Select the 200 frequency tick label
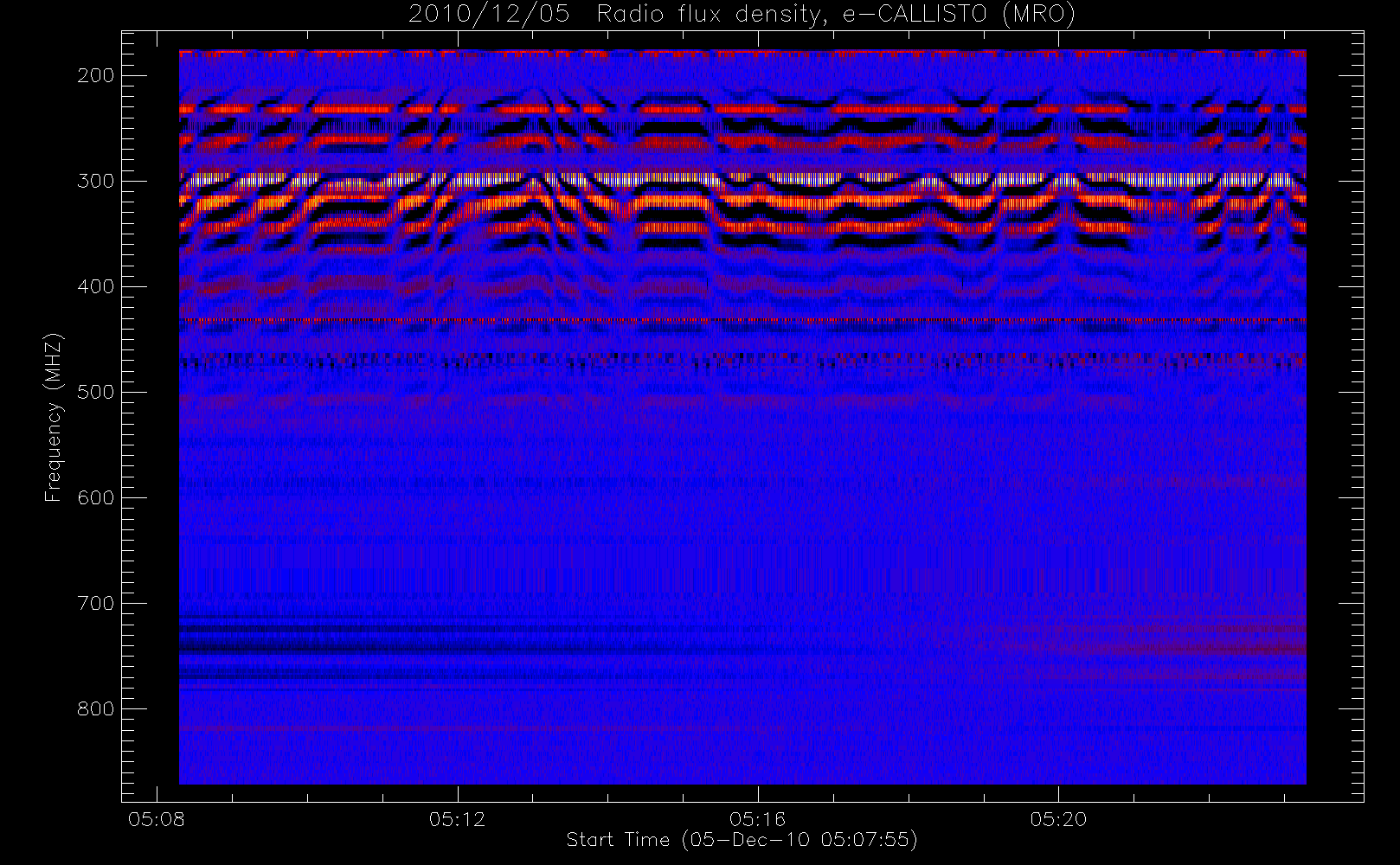The image size is (1400, 865). tap(95, 75)
